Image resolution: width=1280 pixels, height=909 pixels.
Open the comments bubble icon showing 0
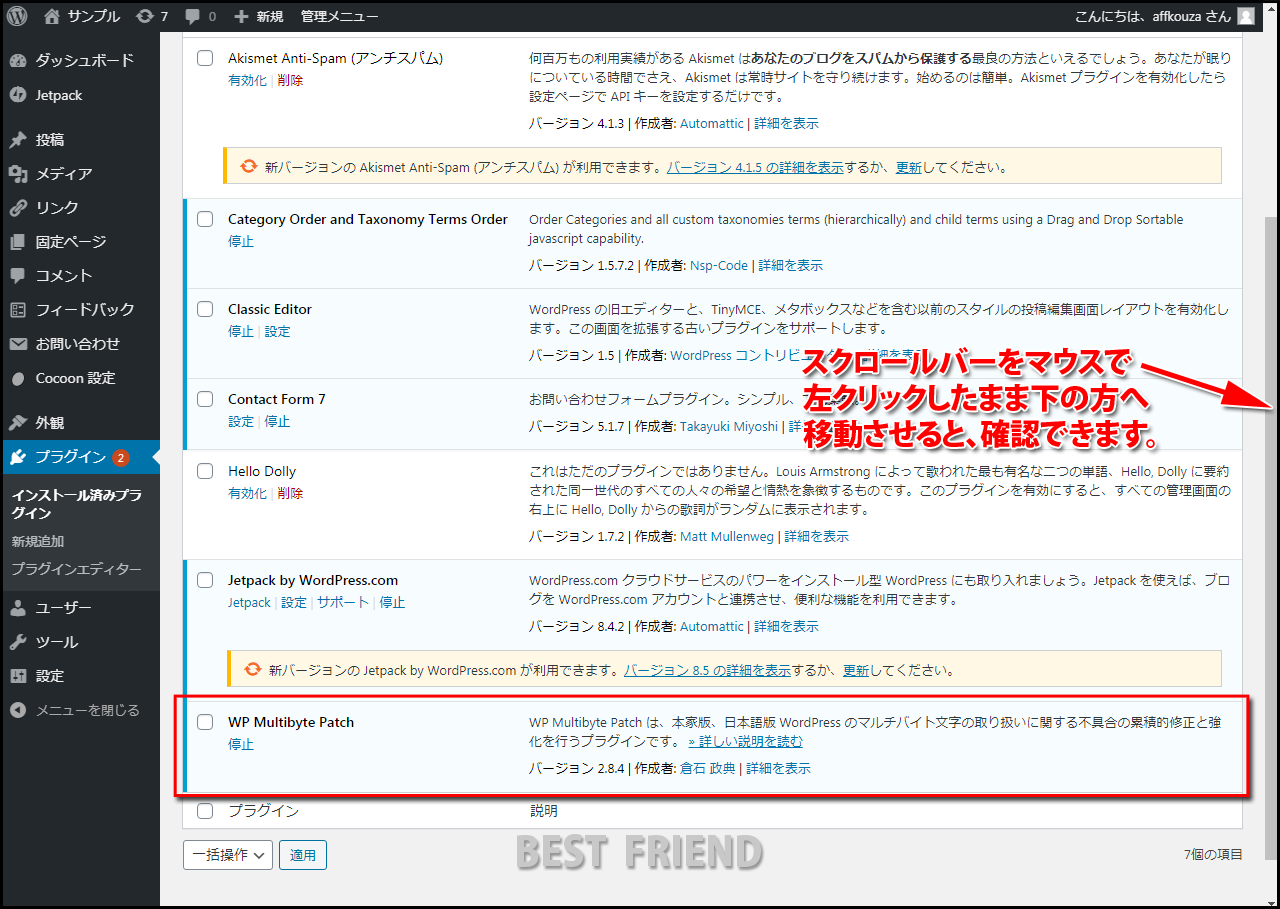pyautogui.click(x=200, y=16)
